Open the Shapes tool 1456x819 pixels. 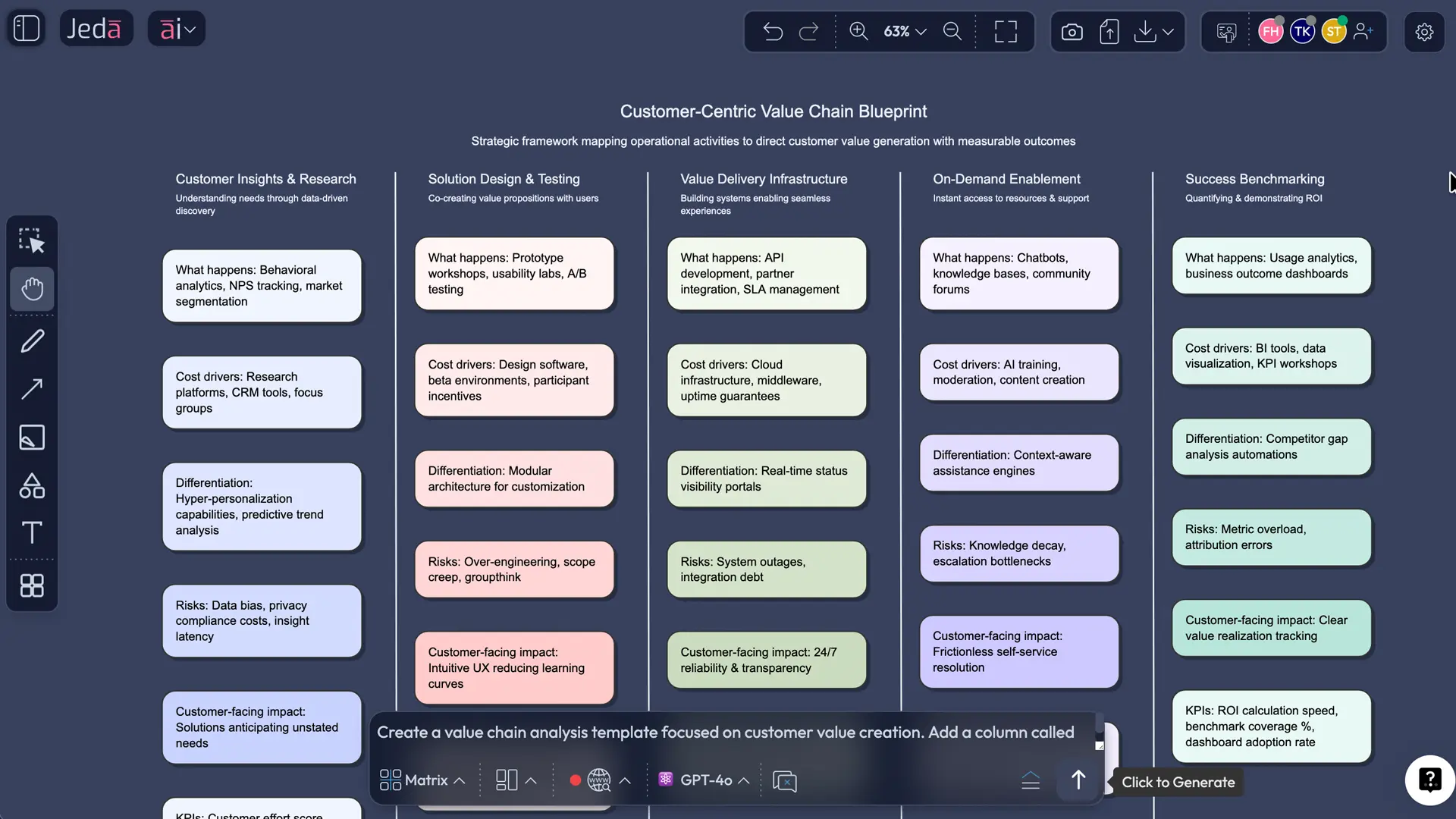click(x=32, y=485)
